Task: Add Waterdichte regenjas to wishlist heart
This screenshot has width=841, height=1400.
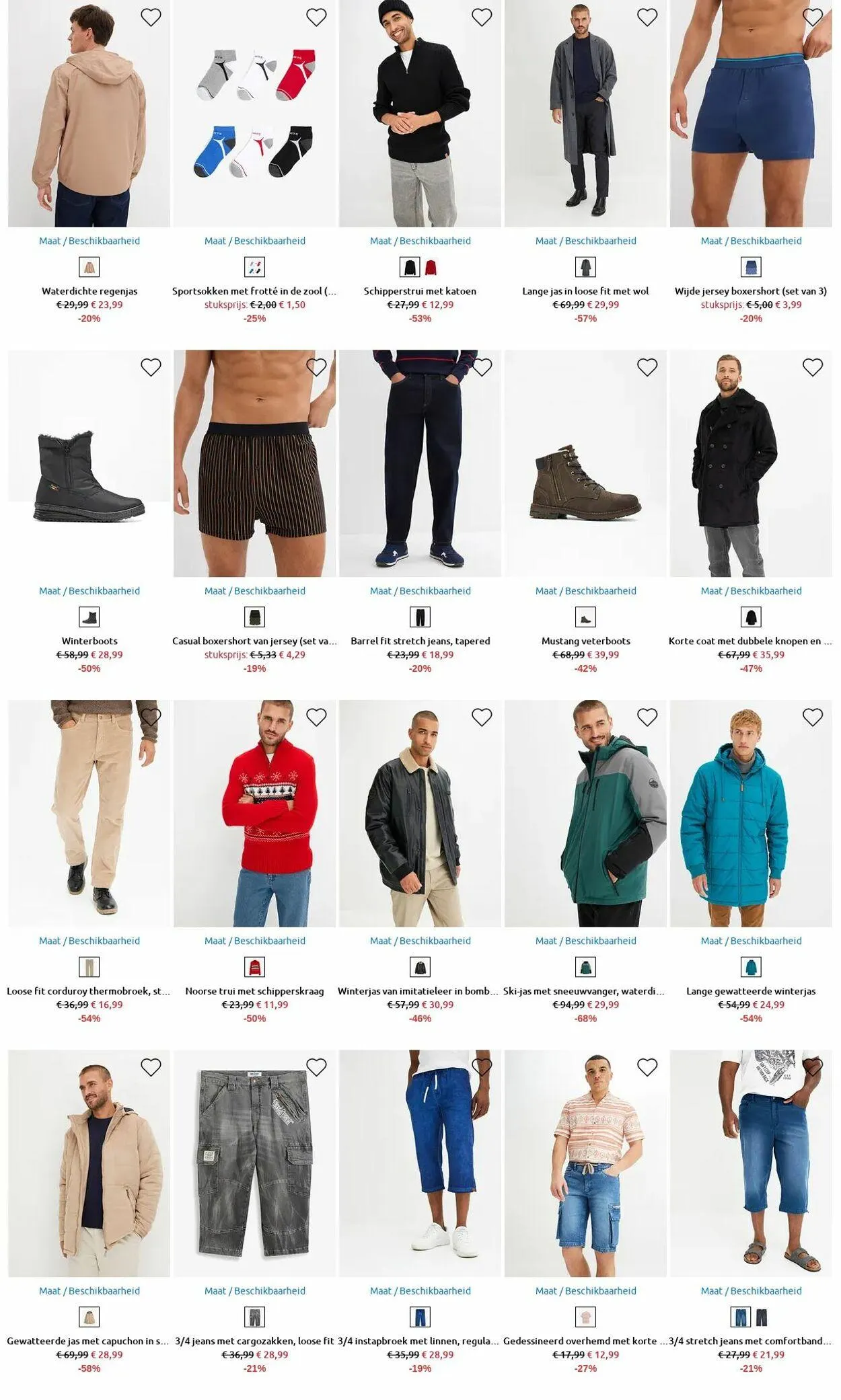Action: point(151,17)
